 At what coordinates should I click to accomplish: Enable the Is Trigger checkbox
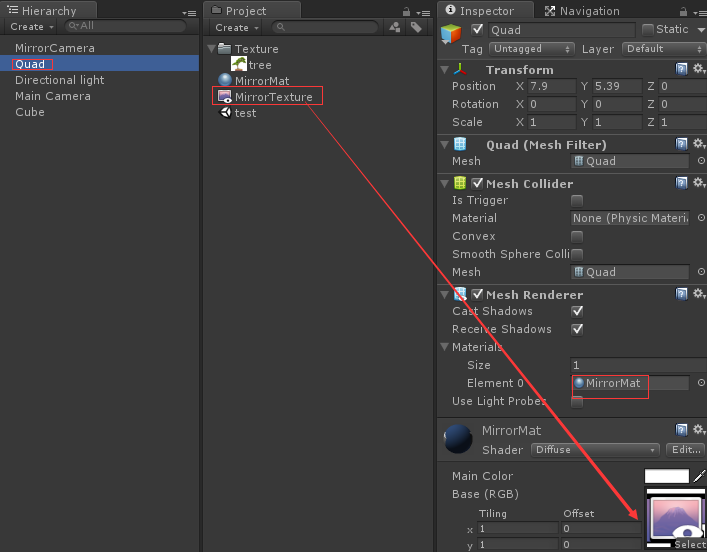coord(577,200)
